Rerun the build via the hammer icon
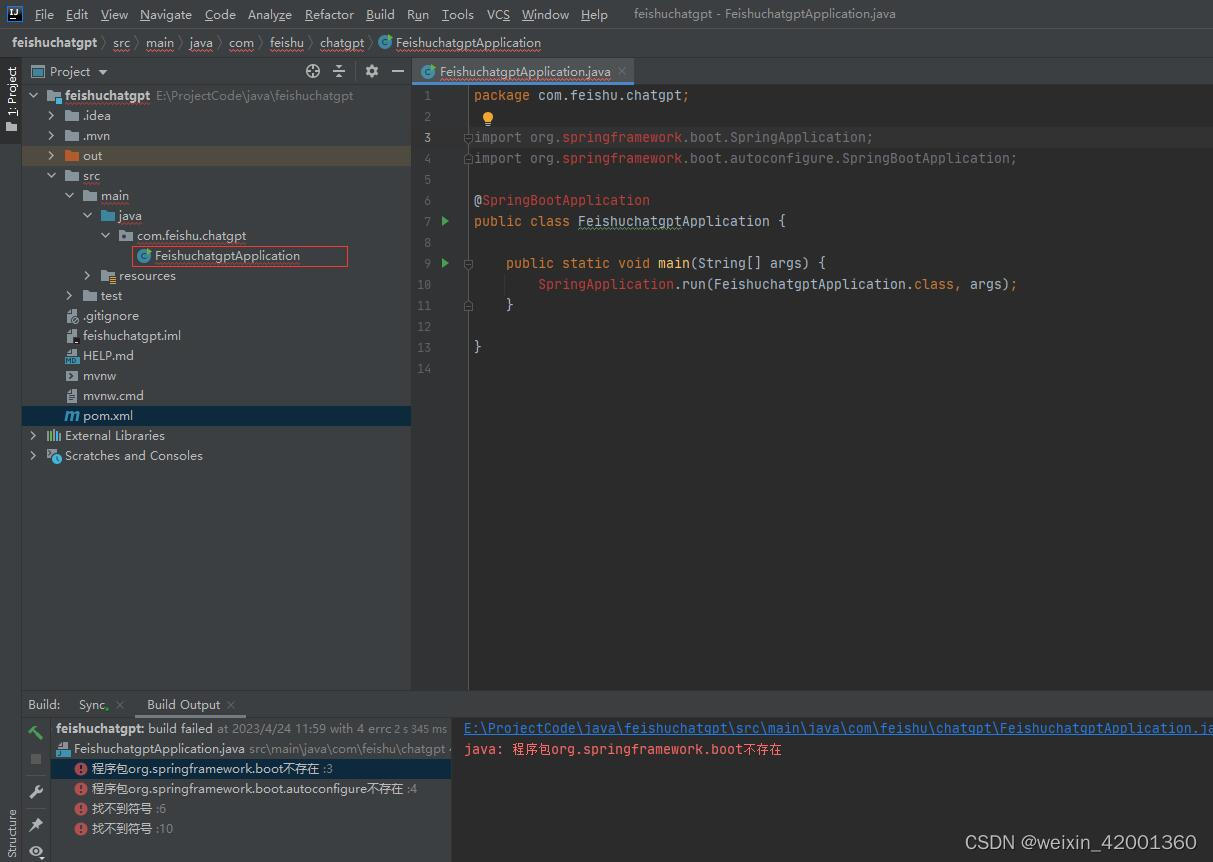The height and width of the screenshot is (862, 1213). tap(35, 733)
